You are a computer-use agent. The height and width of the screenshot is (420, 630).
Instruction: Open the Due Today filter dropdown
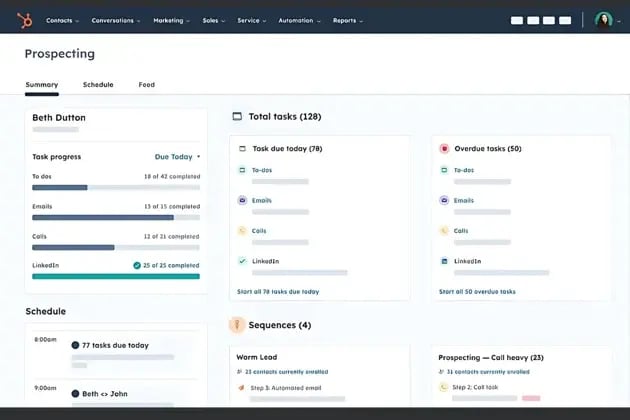[177, 157]
